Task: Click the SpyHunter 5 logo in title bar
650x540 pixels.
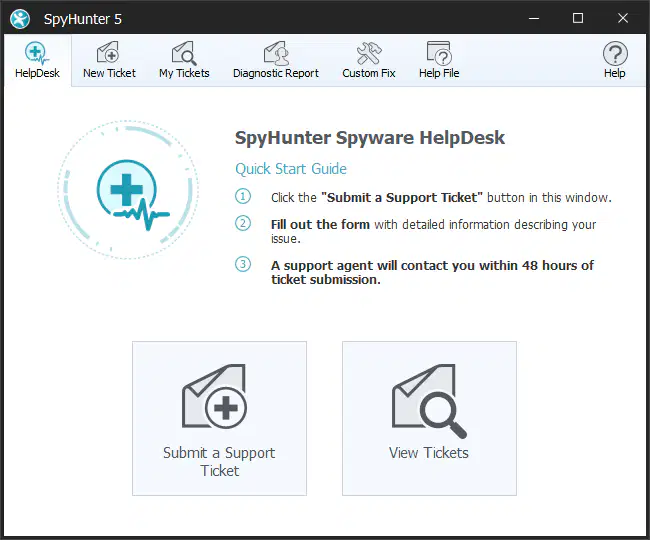Action: (x=20, y=19)
